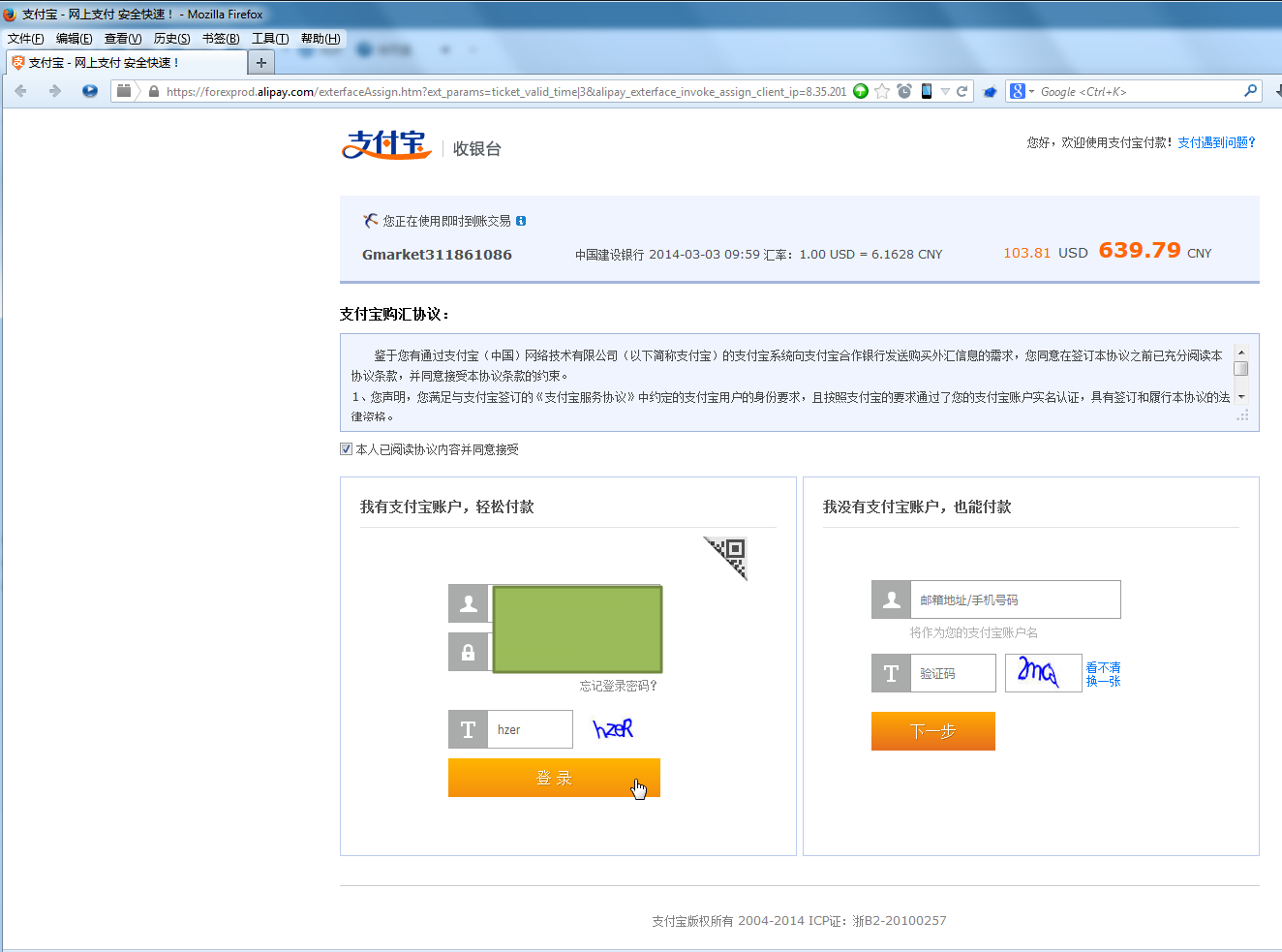
Task: Click the 看不清 换一张 refresh link
Action: (x=1103, y=674)
